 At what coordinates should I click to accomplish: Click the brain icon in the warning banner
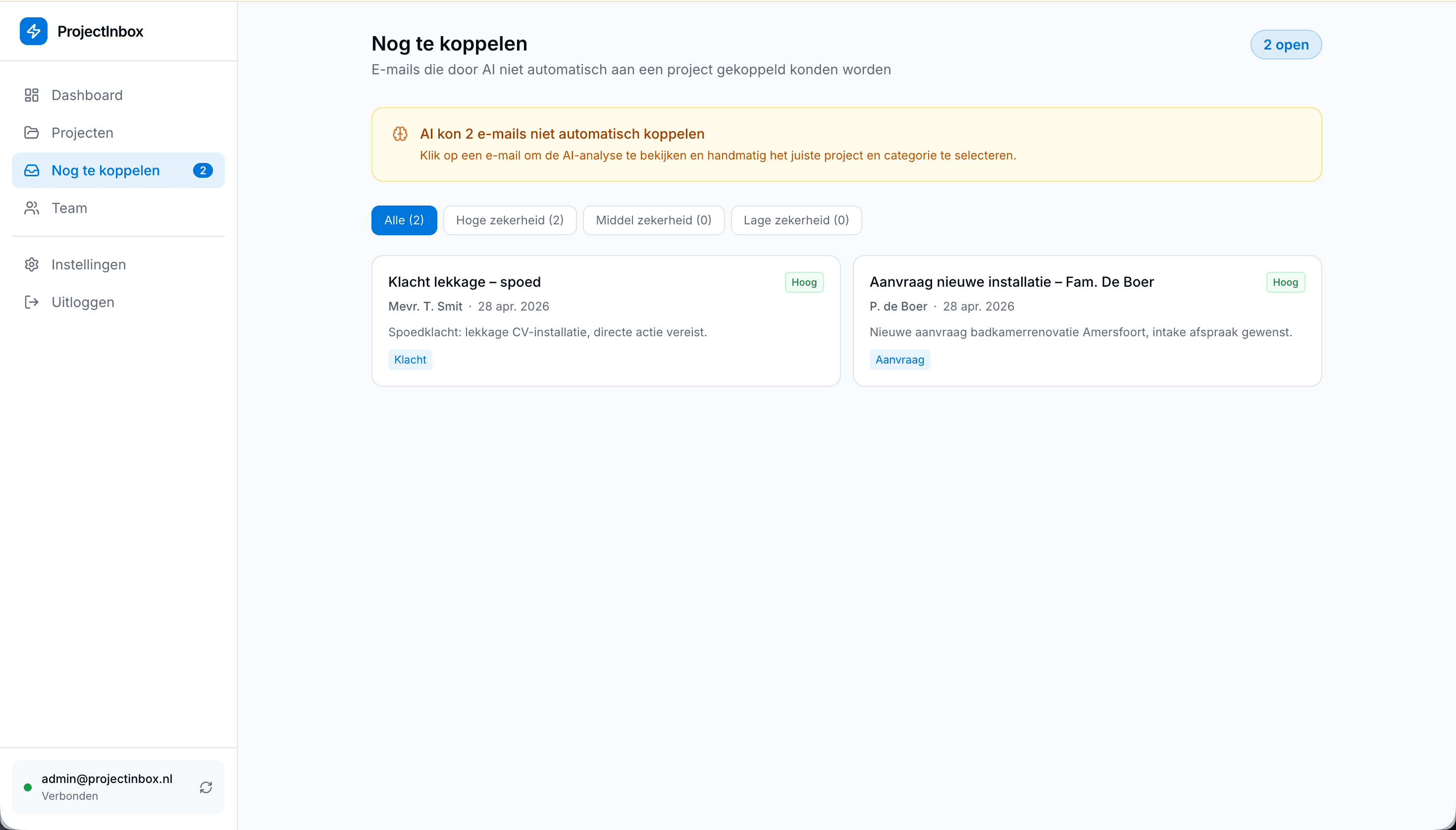(400, 133)
